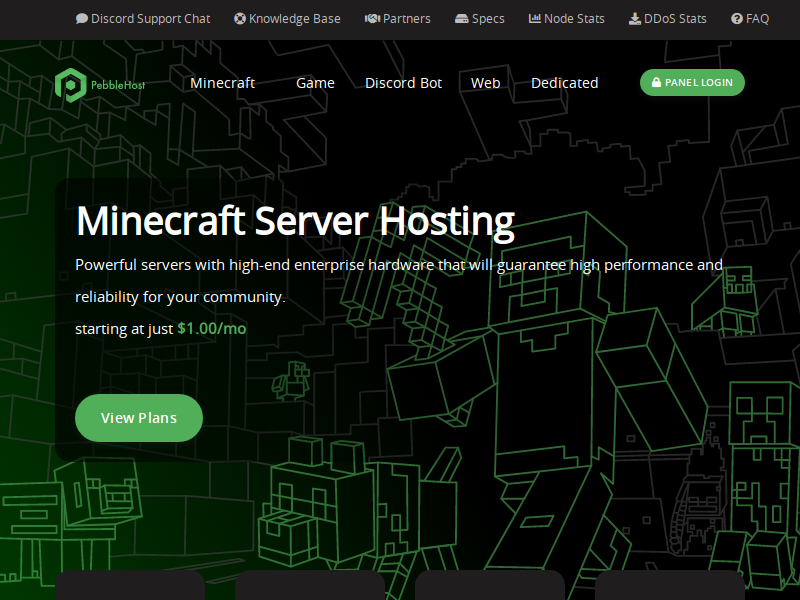Image resolution: width=800 pixels, height=600 pixels.
Task: Click the Discord Support Chat speech bubble icon
Action: pos(82,19)
